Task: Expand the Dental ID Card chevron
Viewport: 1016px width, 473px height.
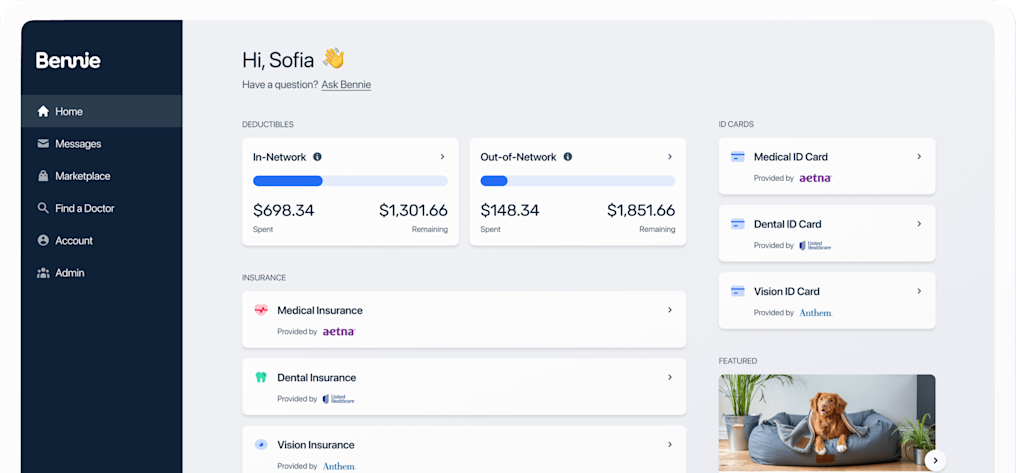Action: point(919,224)
